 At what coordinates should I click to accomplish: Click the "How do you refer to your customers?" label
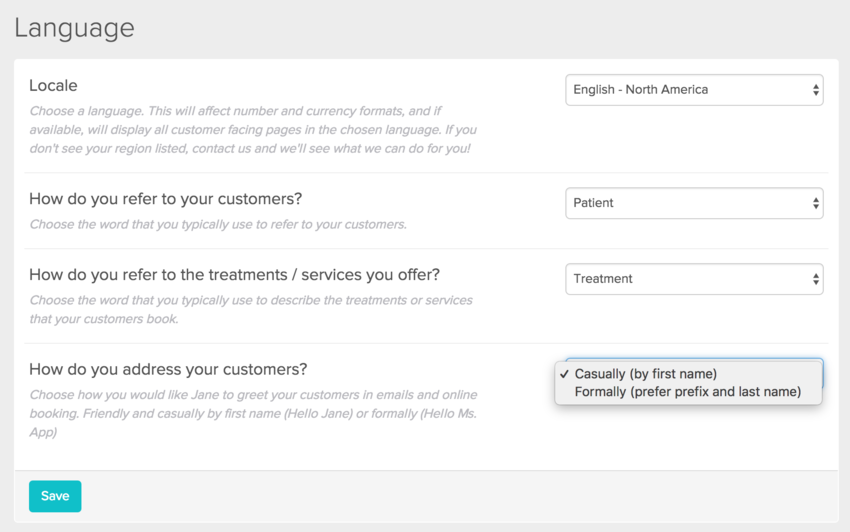click(x=165, y=199)
